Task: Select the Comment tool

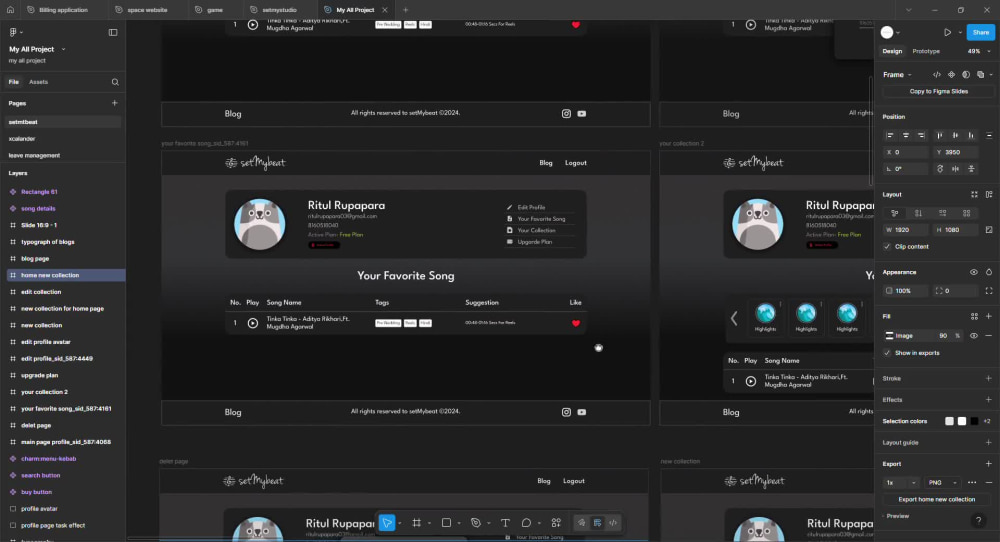Action: point(526,523)
